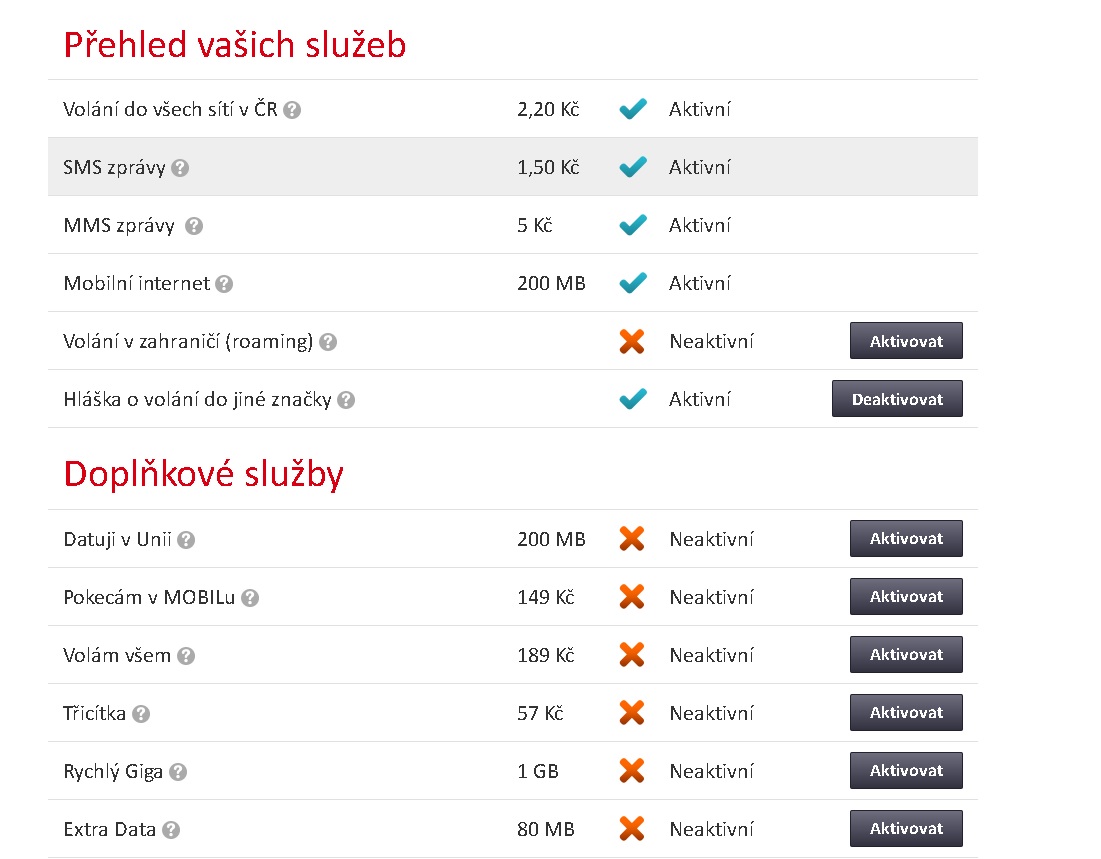Click question mark next to Mobilní internet
Image resolution: width=1101 pixels, height=859 pixels.
pos(224,284)
